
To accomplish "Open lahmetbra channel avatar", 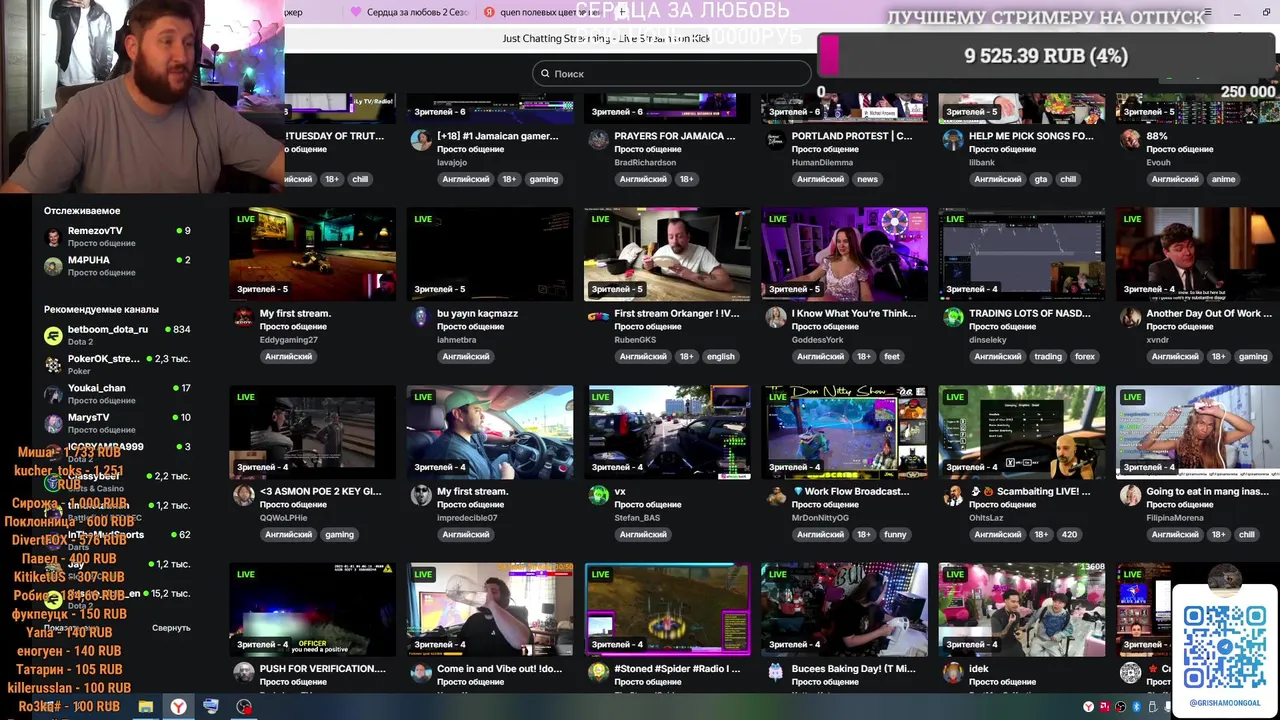I will 421,318.
